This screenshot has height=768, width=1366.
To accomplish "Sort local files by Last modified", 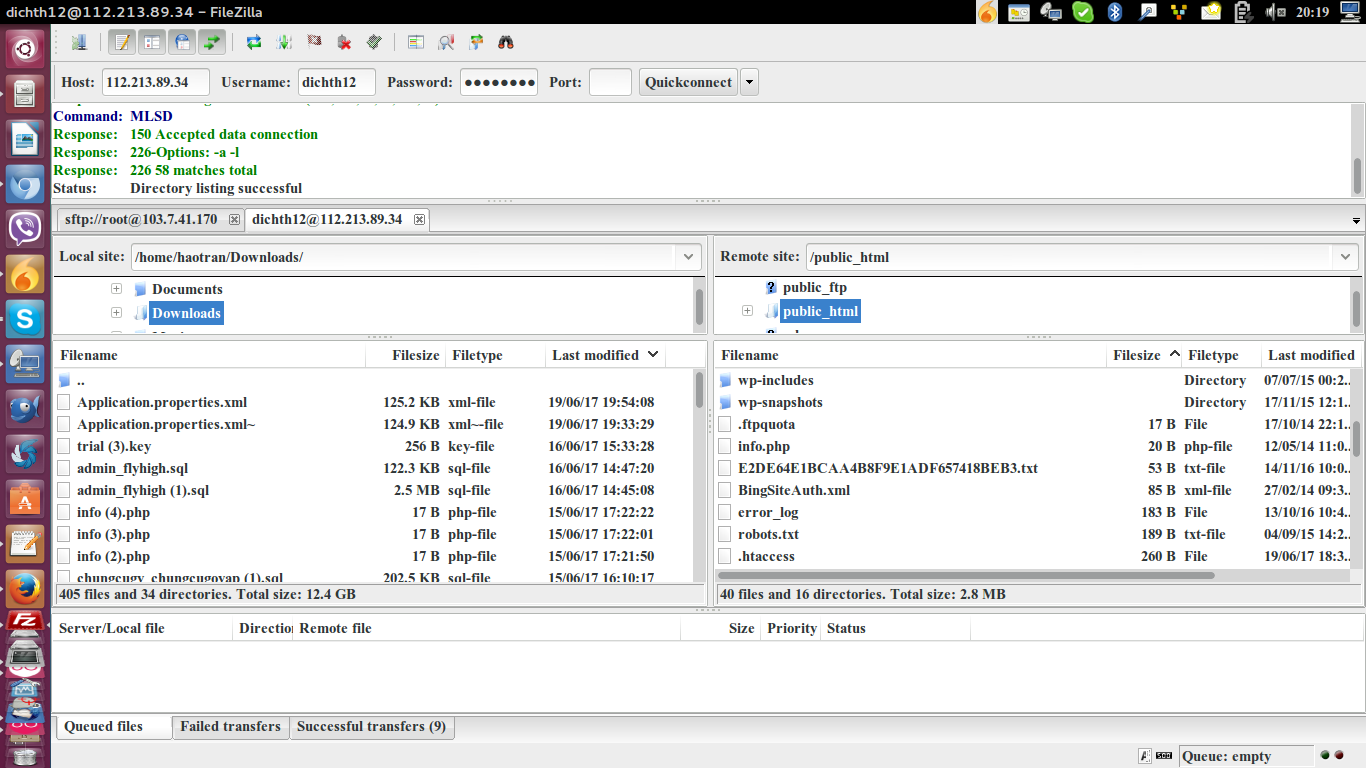I will click(x=606, y=355).
